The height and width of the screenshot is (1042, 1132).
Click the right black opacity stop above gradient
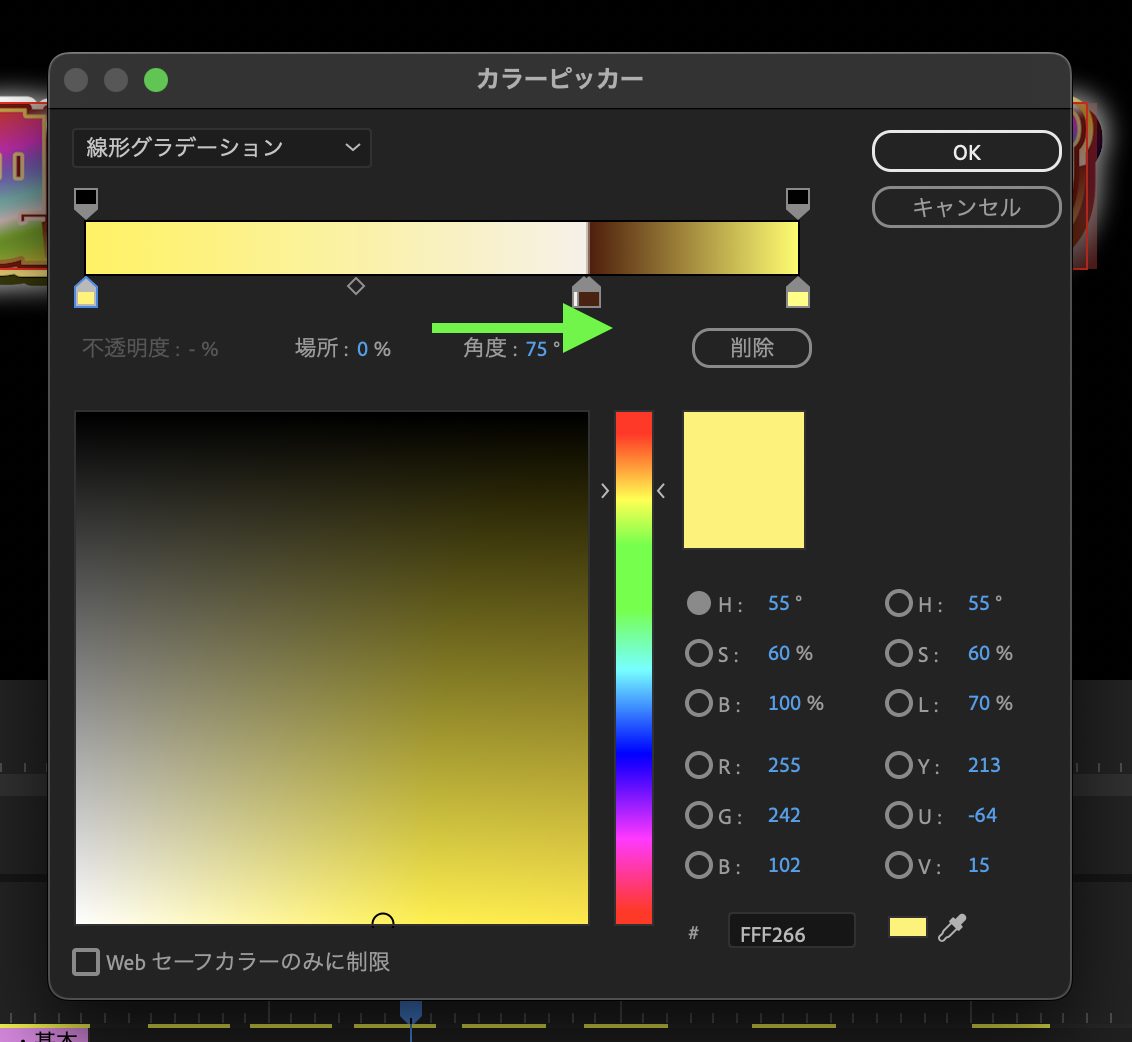point(798,202)
